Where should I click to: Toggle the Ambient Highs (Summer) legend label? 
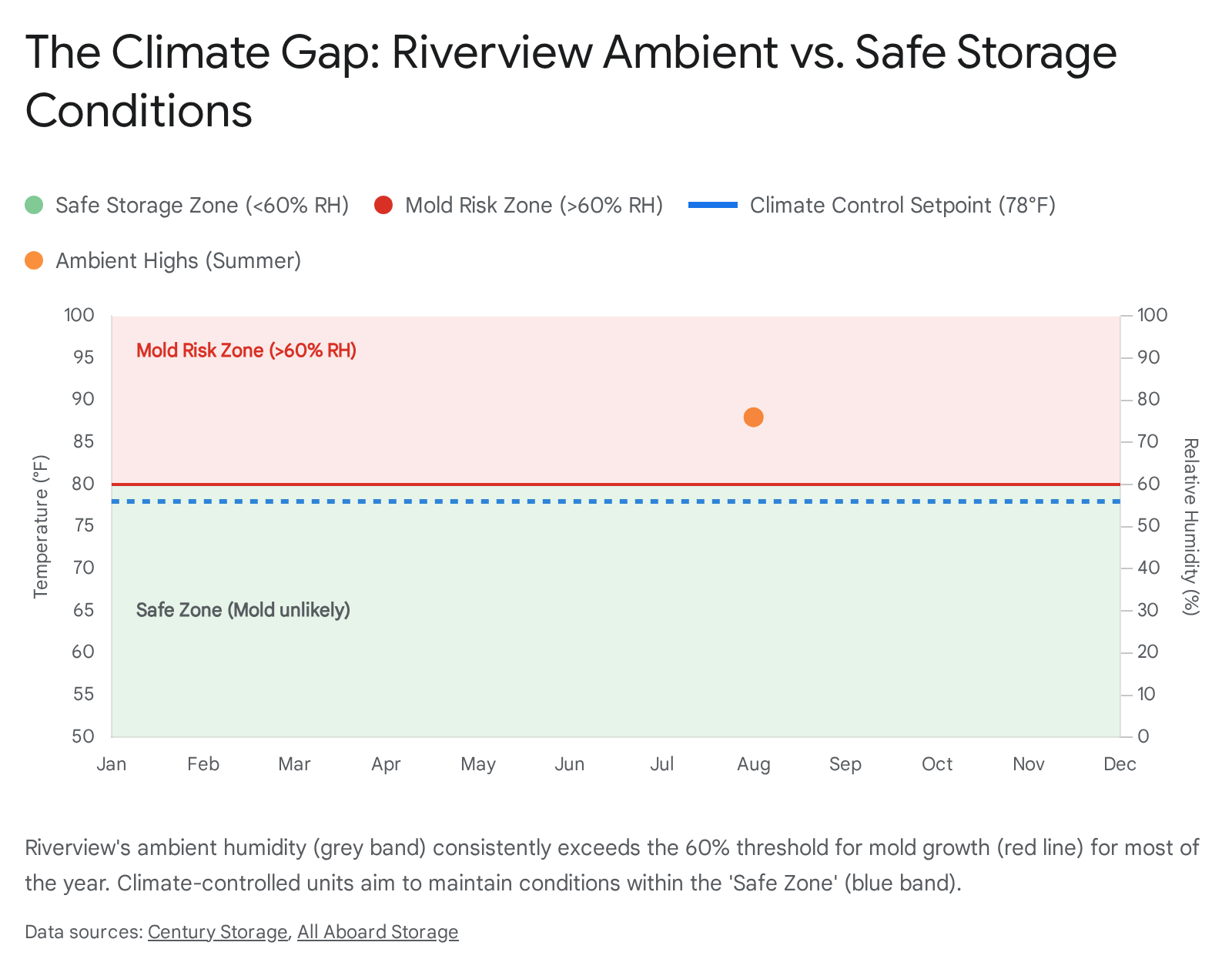click(178, 261)
